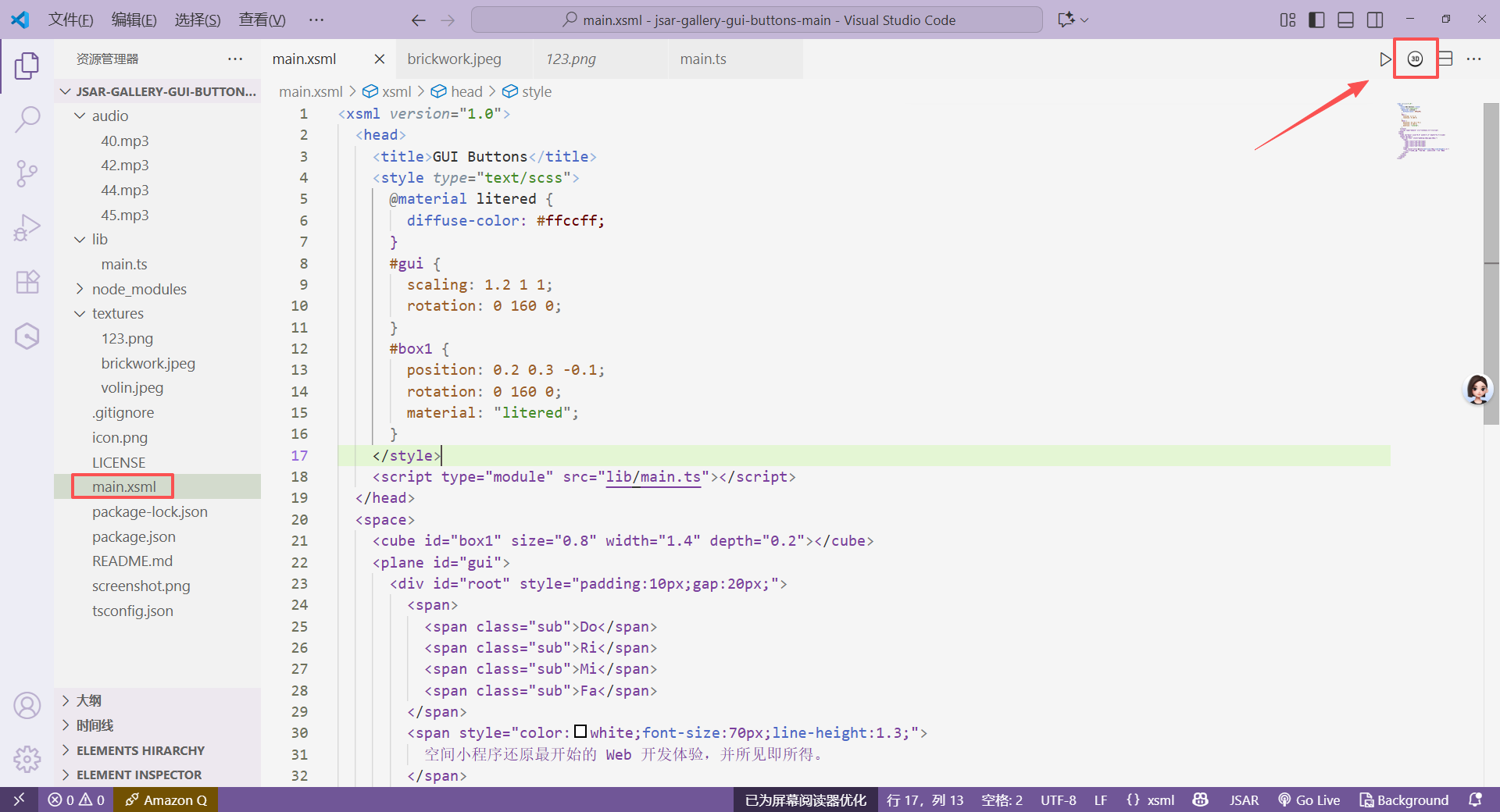Open Amazon Q in status bar
Viewport: 1500px width, 812px height.
166,800
